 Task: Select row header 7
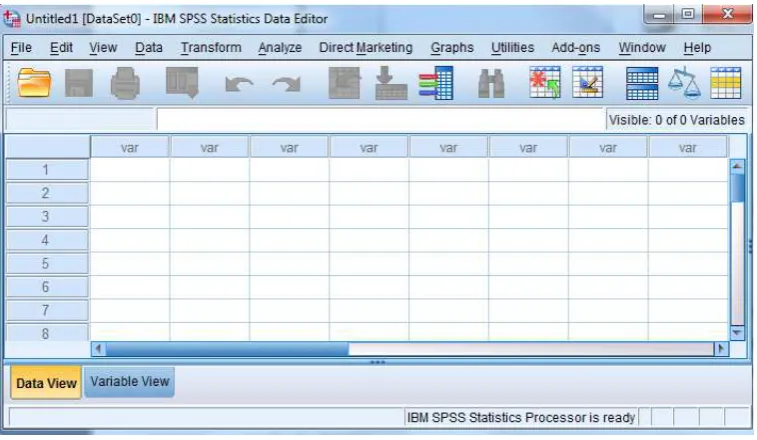point(47,310)
